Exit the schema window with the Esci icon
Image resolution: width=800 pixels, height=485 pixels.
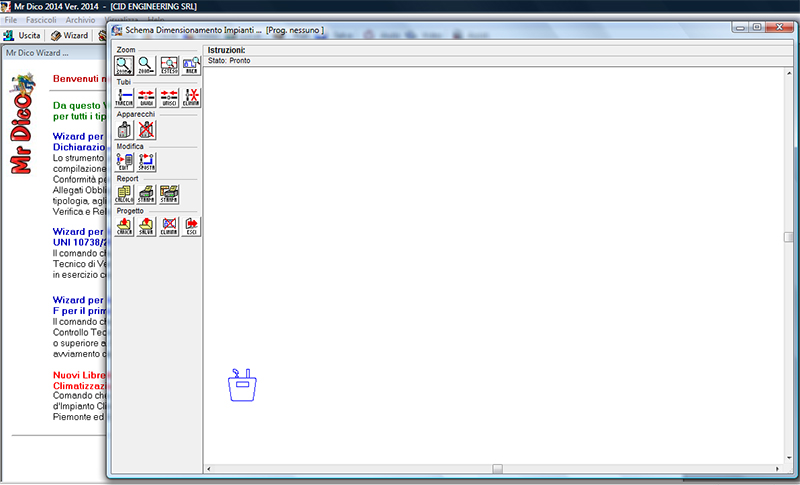(x=192, y=226)
